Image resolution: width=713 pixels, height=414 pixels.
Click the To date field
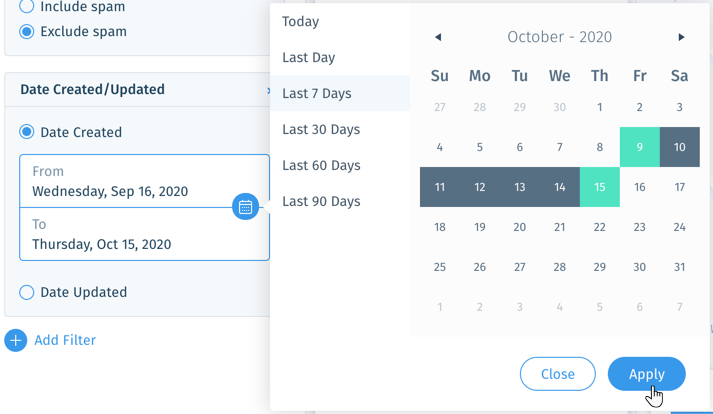(144, 234)
